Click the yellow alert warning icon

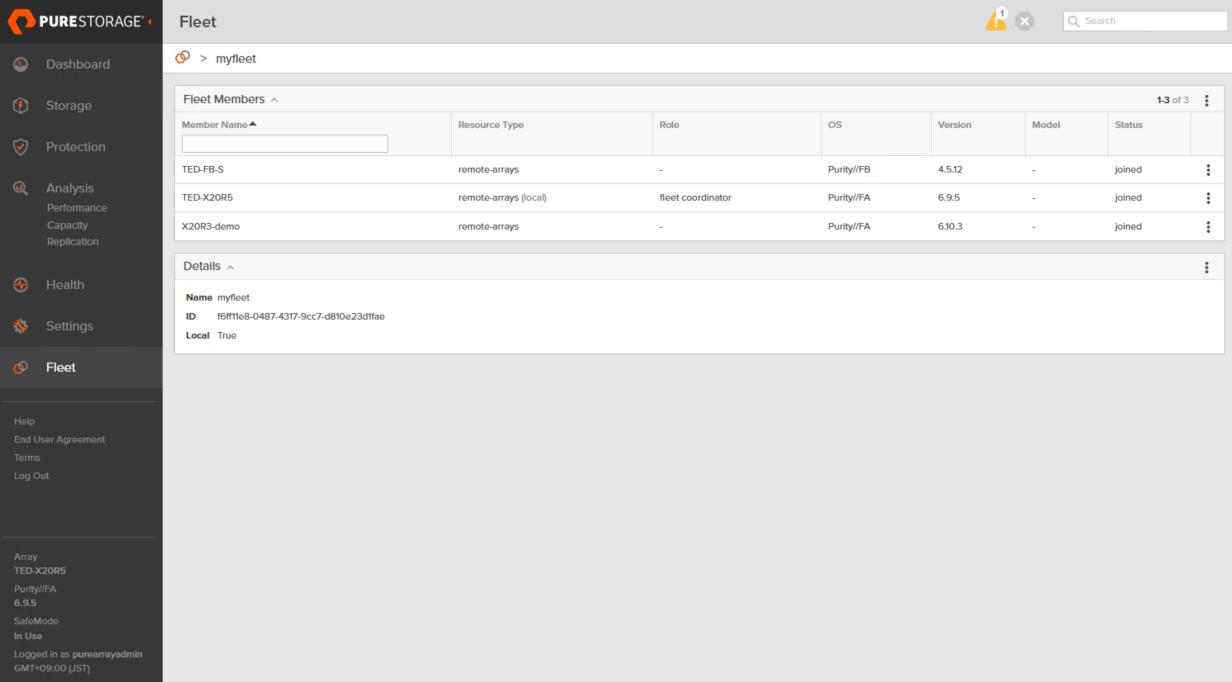[996, 20]
